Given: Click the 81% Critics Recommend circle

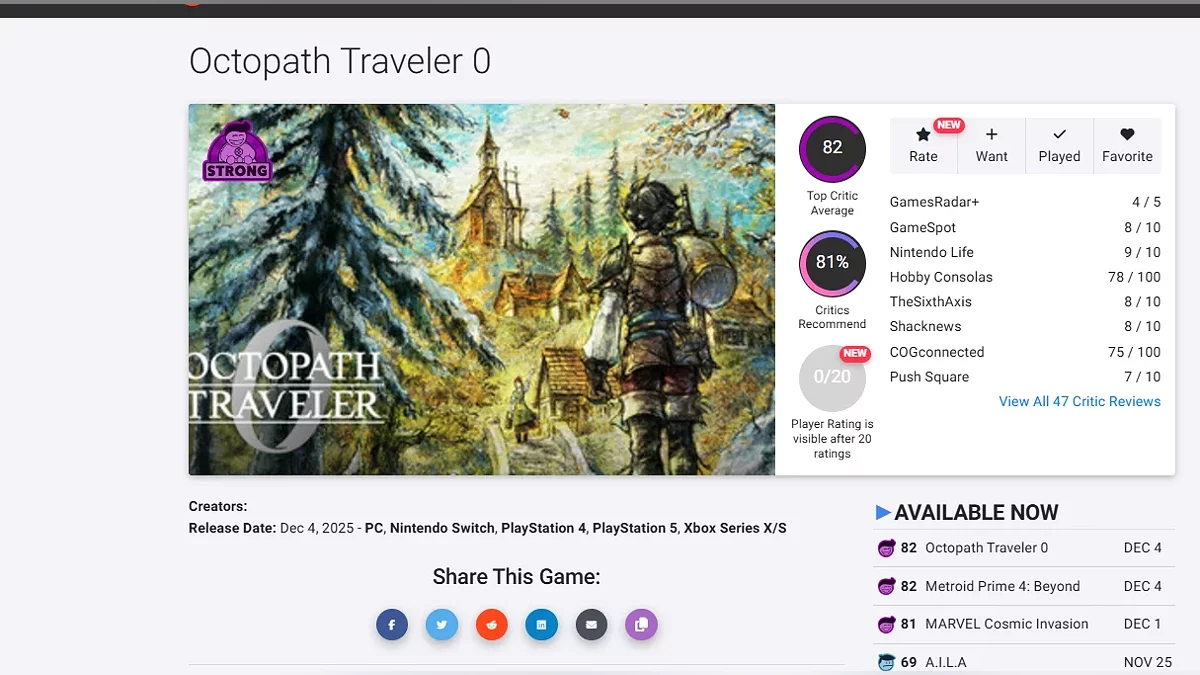Looking at the screenshot, I should point(832,263).
